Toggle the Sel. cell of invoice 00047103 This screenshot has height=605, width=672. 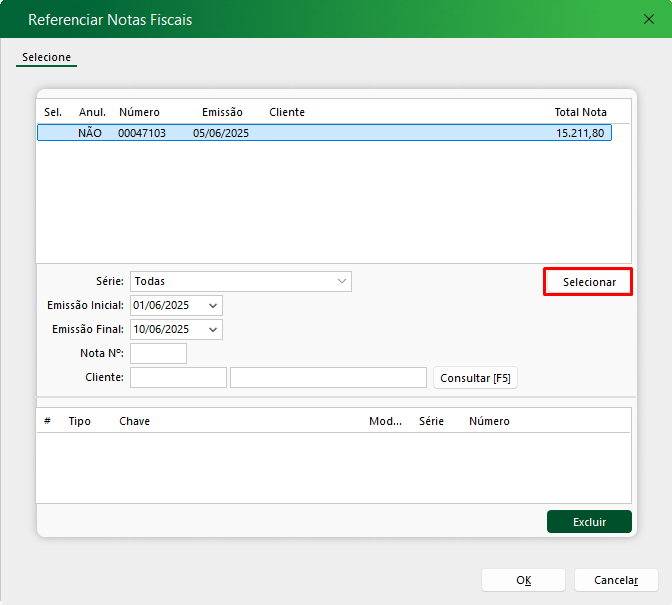pos(53,133)
